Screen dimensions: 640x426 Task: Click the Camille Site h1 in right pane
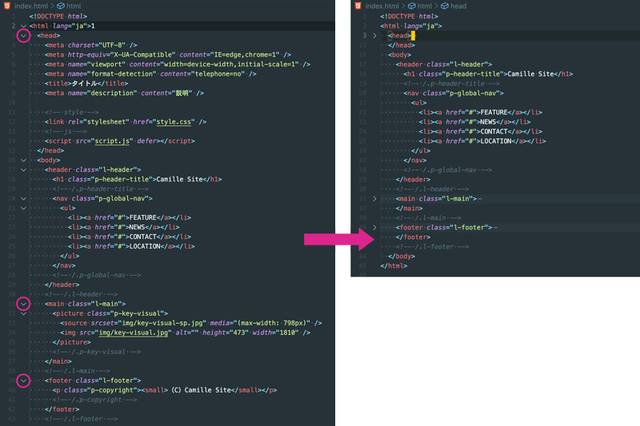pos(489,74)
